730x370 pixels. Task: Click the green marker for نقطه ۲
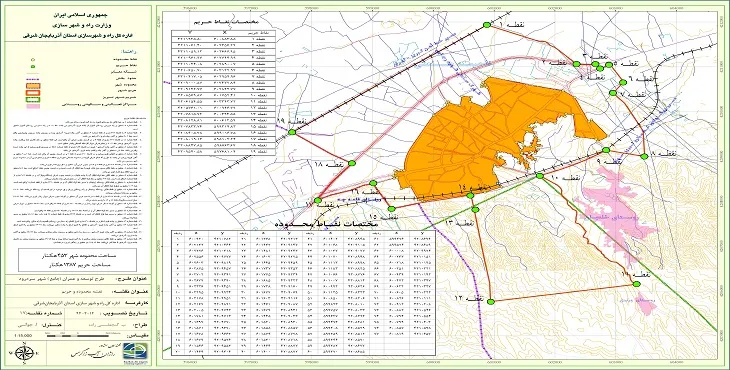point(576,64)
